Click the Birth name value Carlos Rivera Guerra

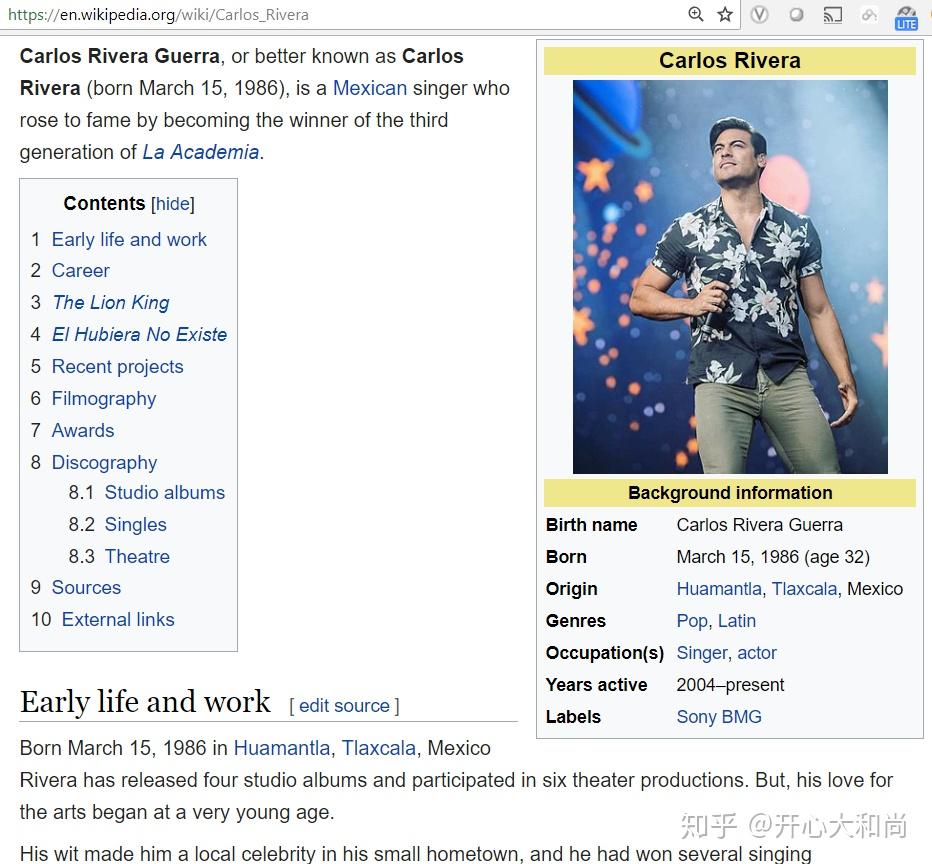point(760,525)
